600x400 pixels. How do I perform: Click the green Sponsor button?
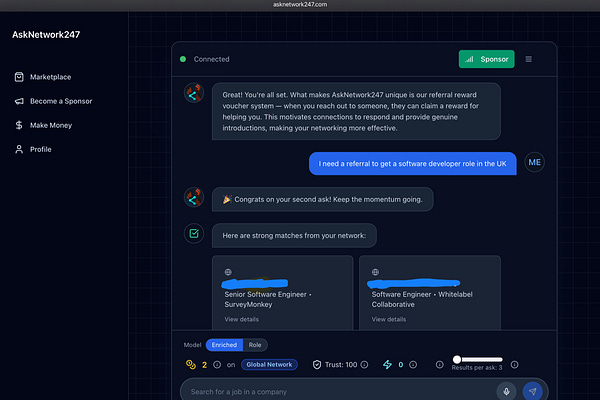[486, 59]
